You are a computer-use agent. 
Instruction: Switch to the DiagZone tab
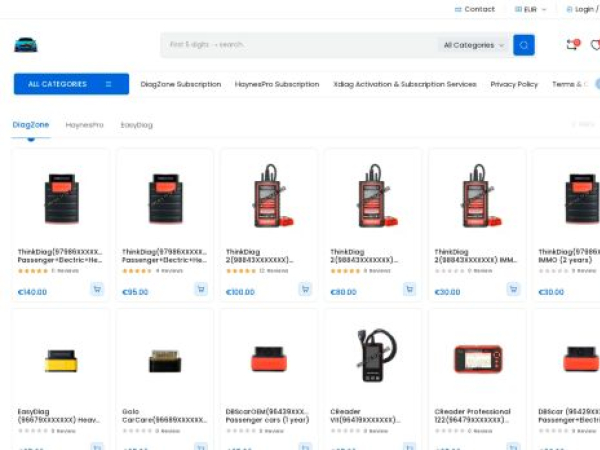pos(31,125)
